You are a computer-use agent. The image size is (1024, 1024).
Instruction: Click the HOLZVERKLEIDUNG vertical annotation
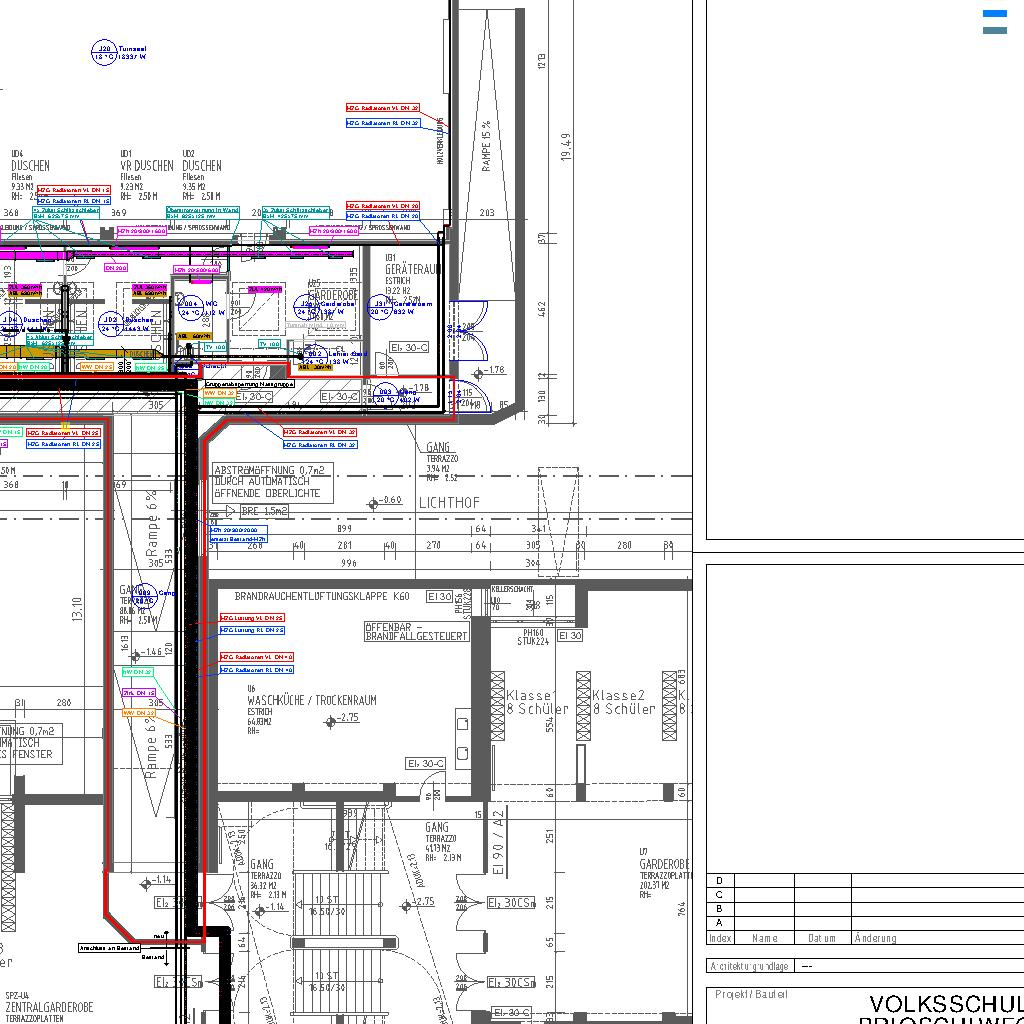(x=441, y=141)
